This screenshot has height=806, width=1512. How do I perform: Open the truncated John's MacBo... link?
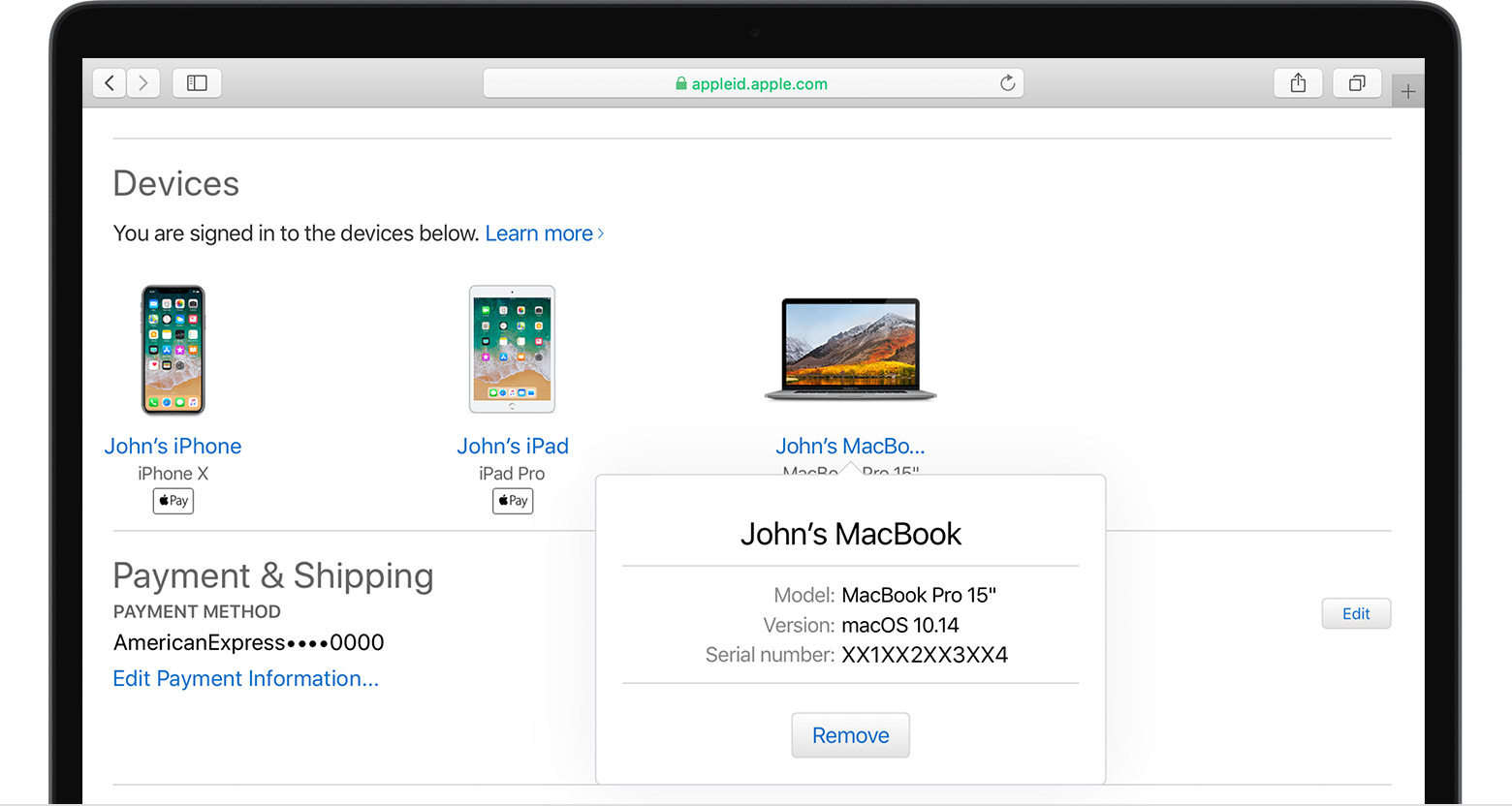pyautogui.click(x=850, y=446)
